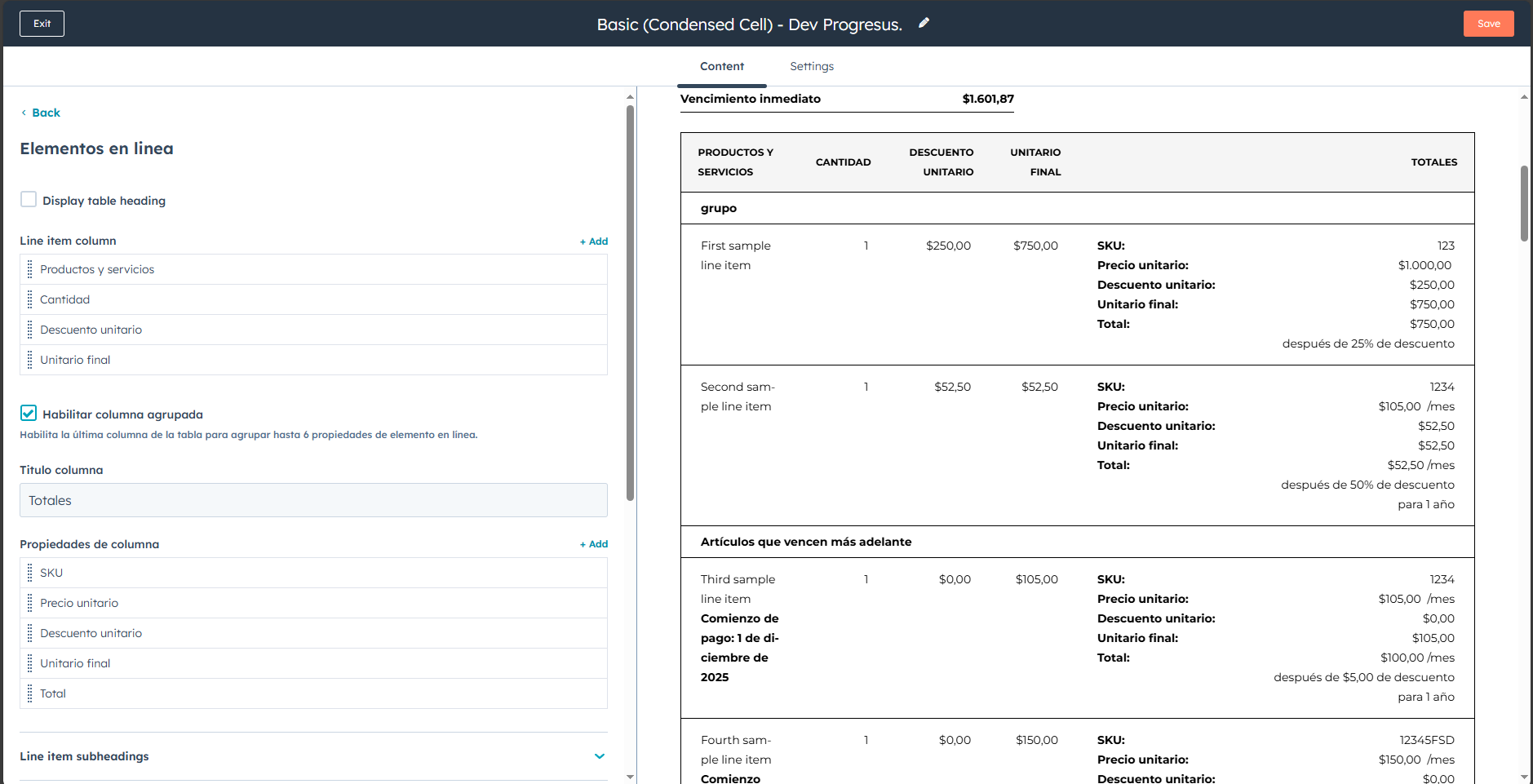Click después de 25% de descuento text

click(x=1368, y=343)
